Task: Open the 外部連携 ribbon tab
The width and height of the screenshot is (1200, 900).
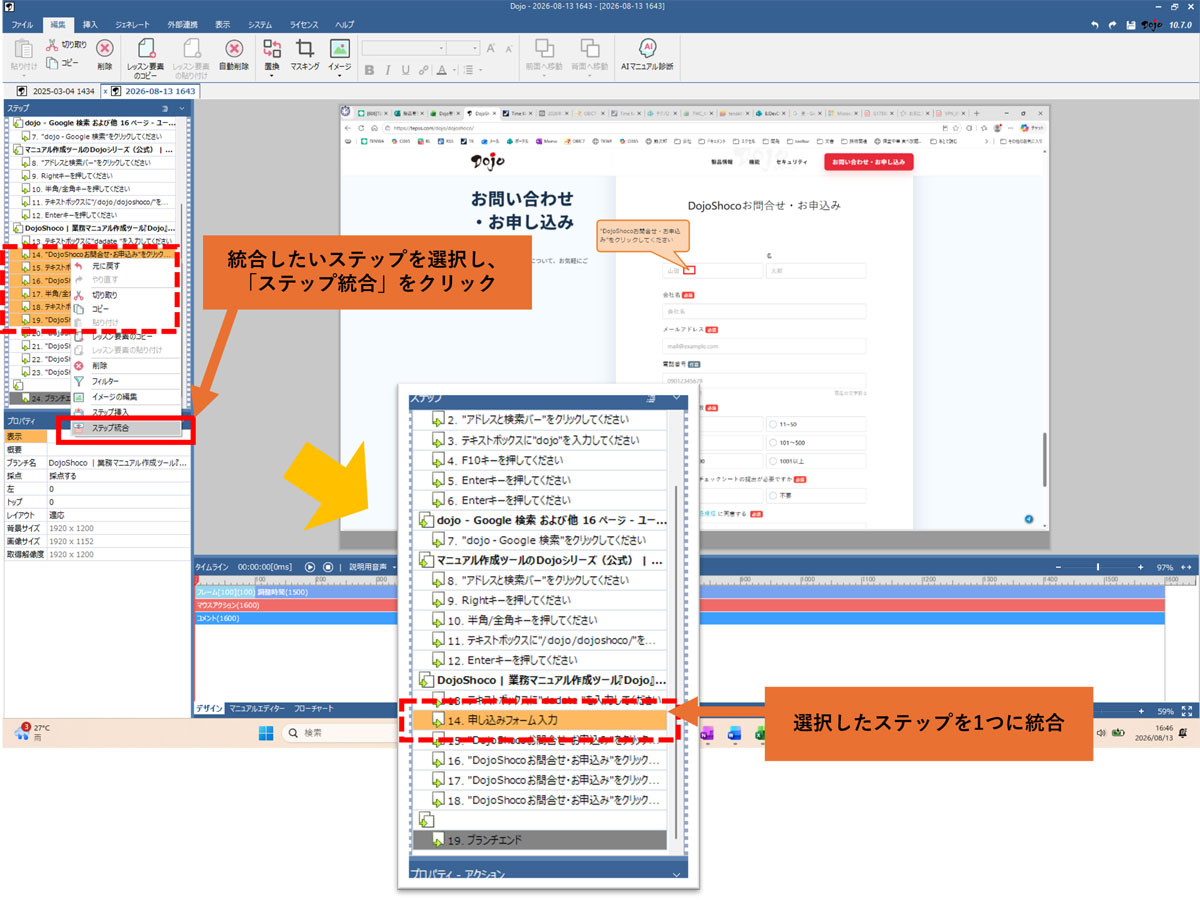Action: click(x=184, y=23)
